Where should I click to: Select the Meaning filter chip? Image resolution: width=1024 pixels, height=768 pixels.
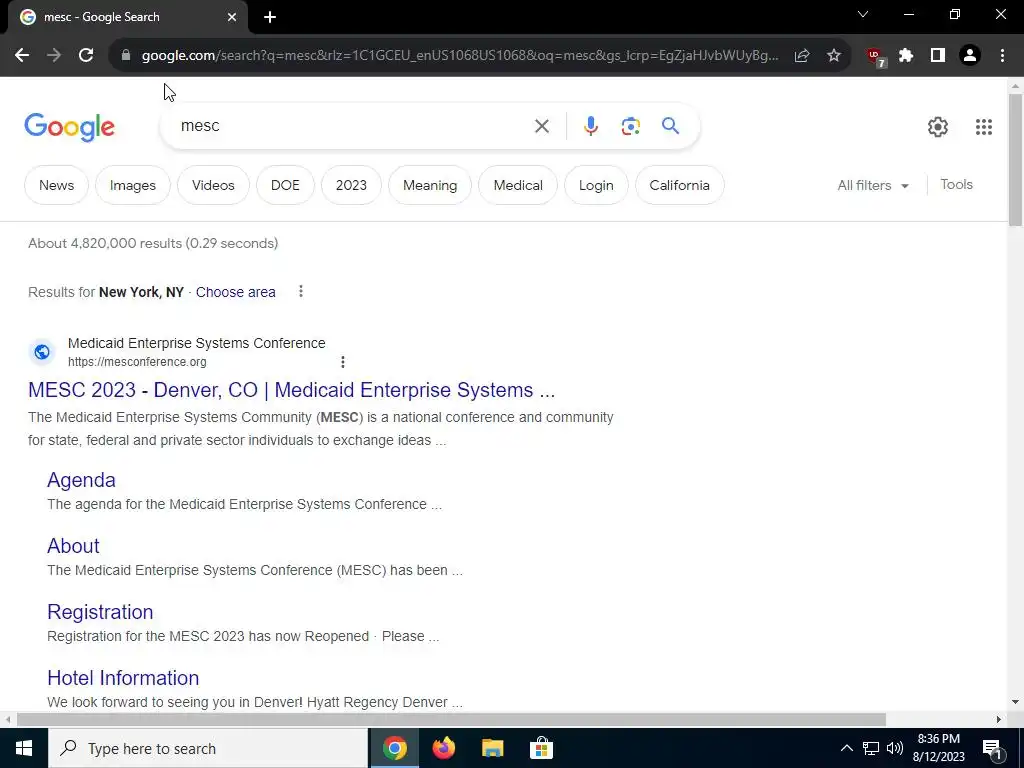coord(430,185)
